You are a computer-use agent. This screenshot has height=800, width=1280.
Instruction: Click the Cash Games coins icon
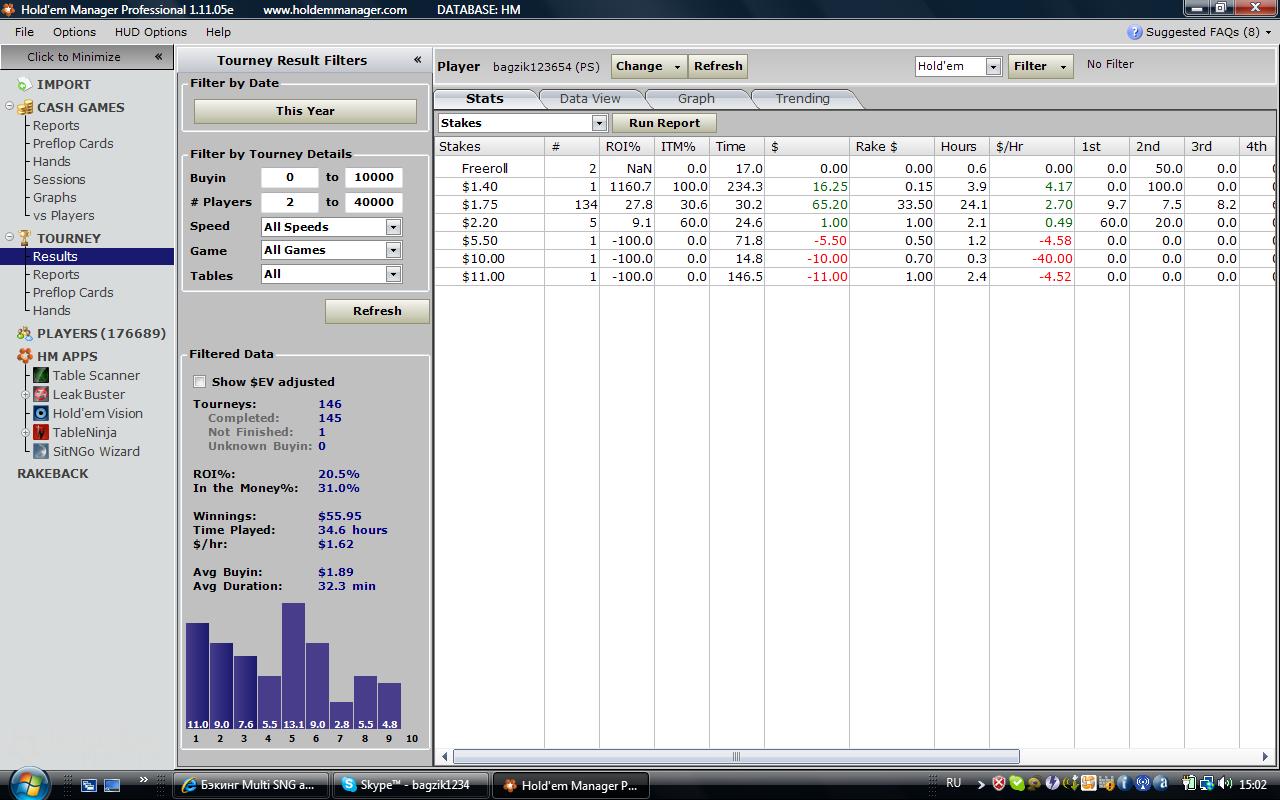pos(25,107)
